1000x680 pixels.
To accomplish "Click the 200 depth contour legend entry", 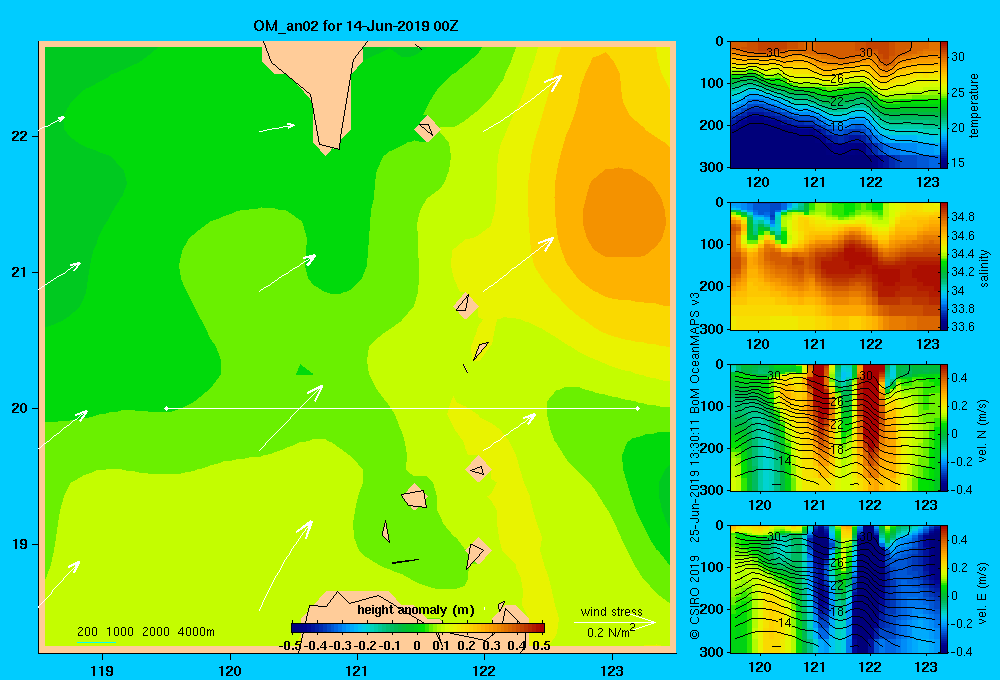I will pos(87,632).
